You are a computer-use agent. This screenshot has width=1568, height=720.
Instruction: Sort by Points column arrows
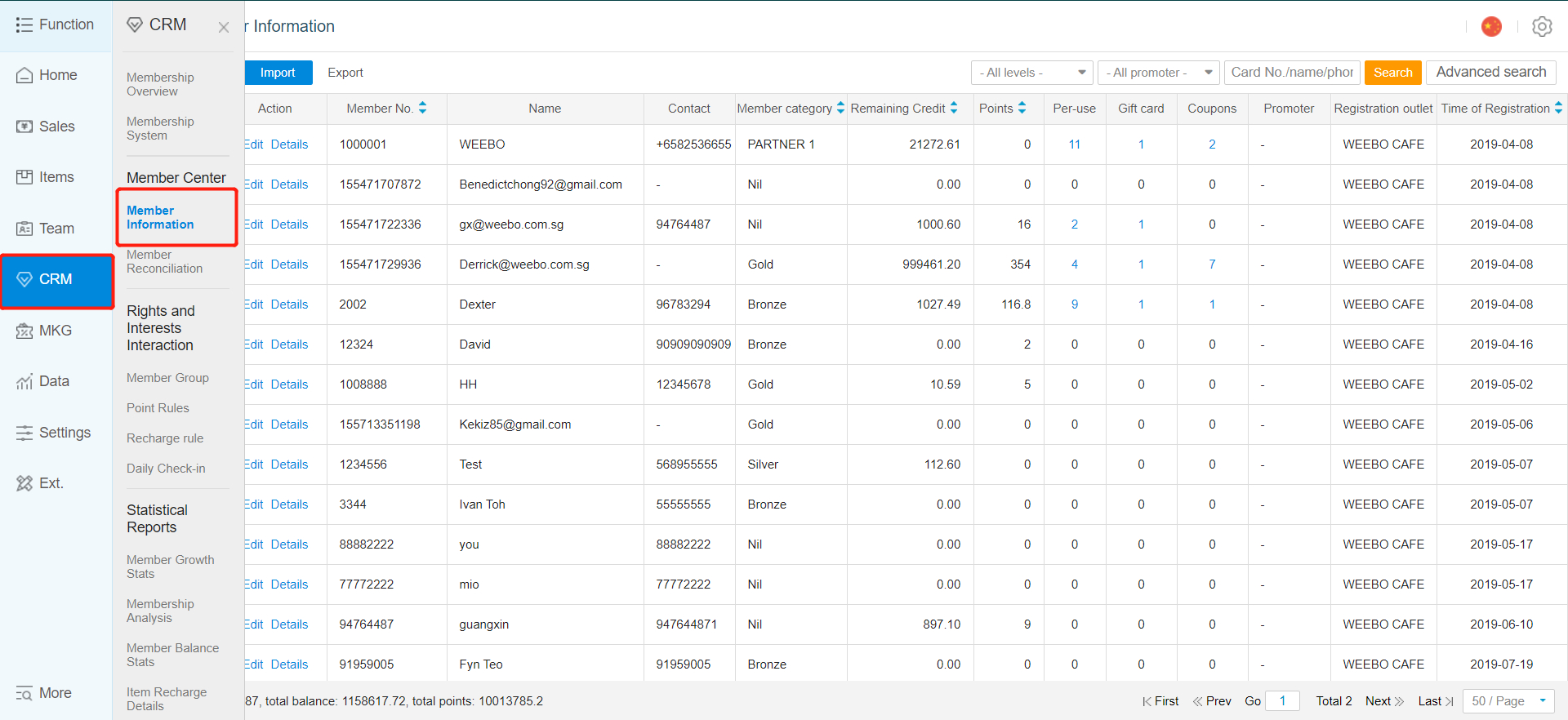(1022, 108)
